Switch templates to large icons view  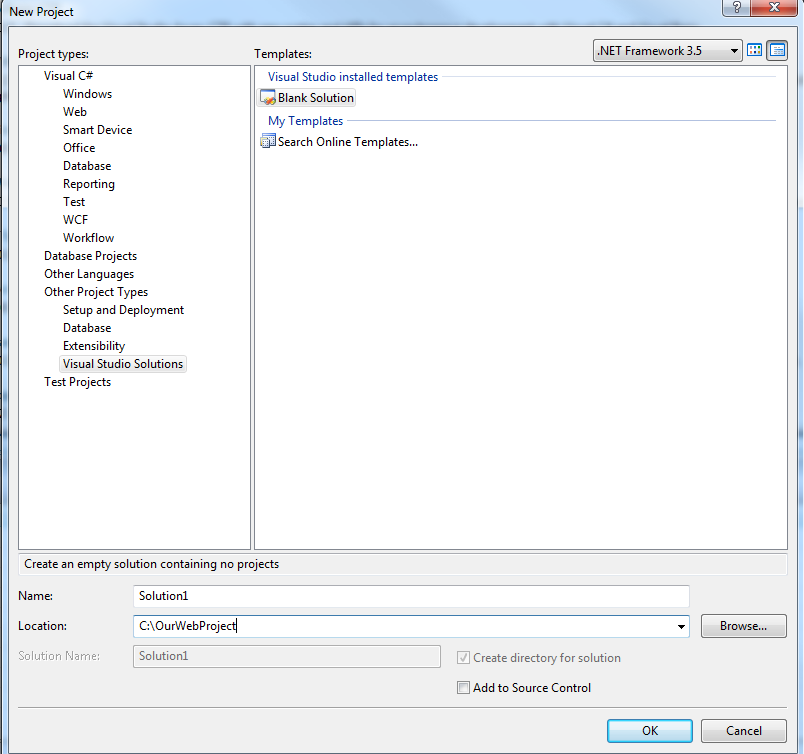pyautogui.click(x=754, y=50)
